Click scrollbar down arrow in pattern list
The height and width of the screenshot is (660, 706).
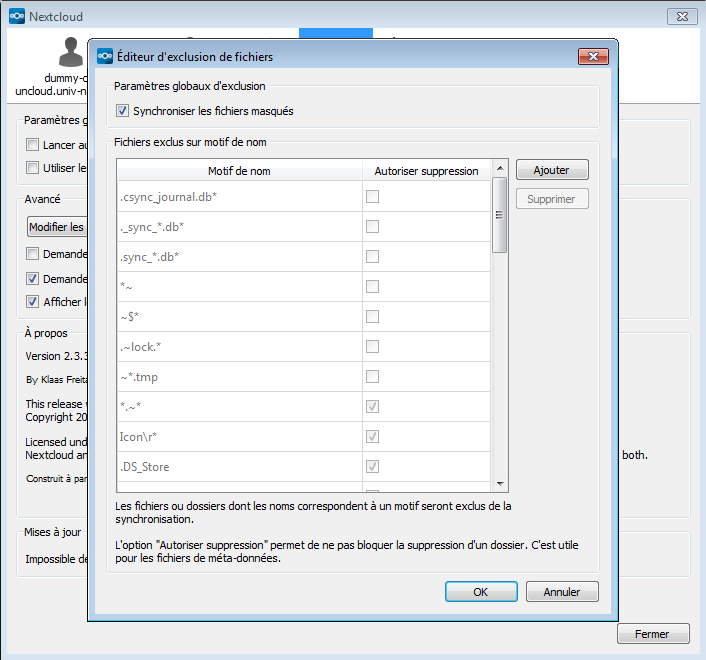click(500, 484)
